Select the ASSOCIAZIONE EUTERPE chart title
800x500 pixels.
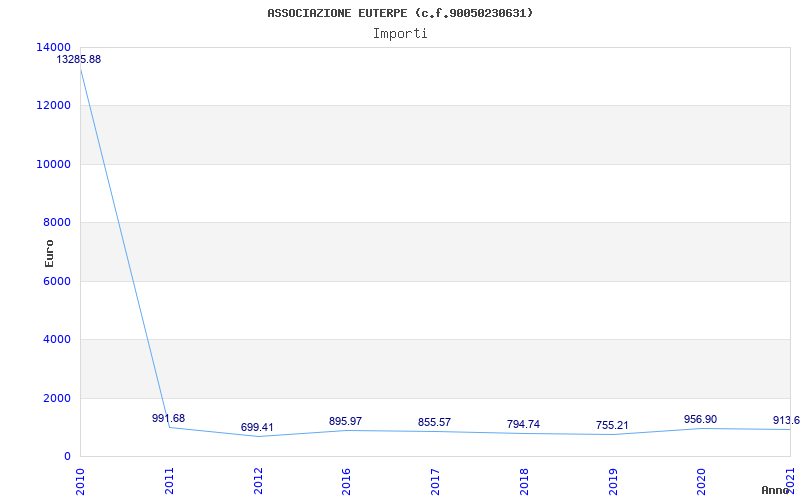point(339,13)
